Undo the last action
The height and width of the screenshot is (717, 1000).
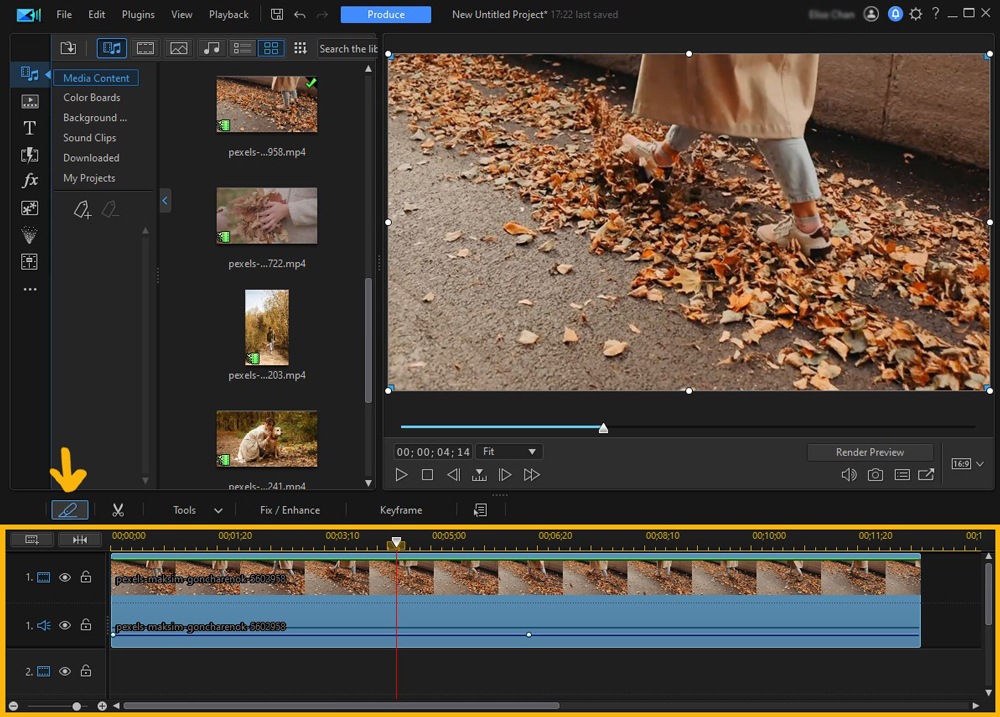pos(300,14)
